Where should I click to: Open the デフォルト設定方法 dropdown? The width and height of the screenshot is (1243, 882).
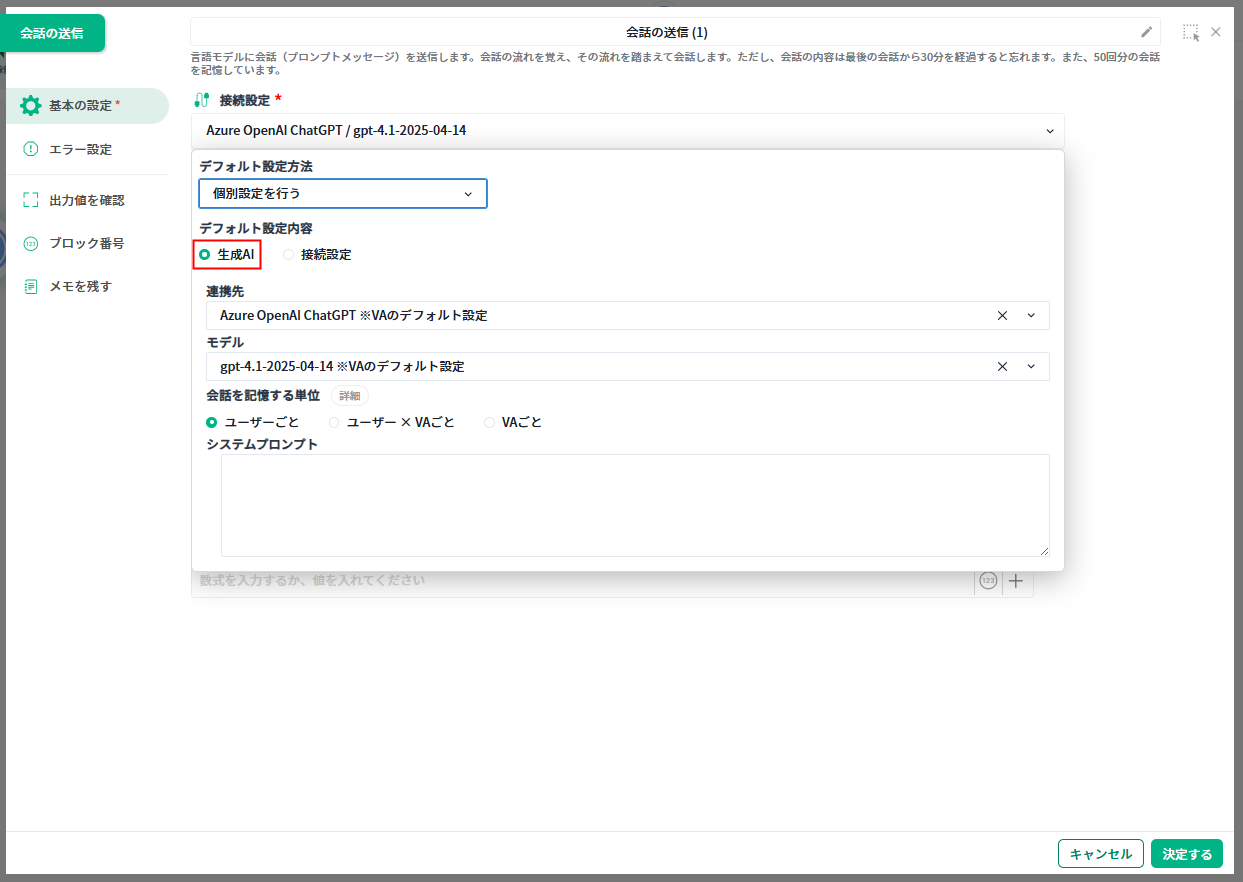(x=342, y=193)
